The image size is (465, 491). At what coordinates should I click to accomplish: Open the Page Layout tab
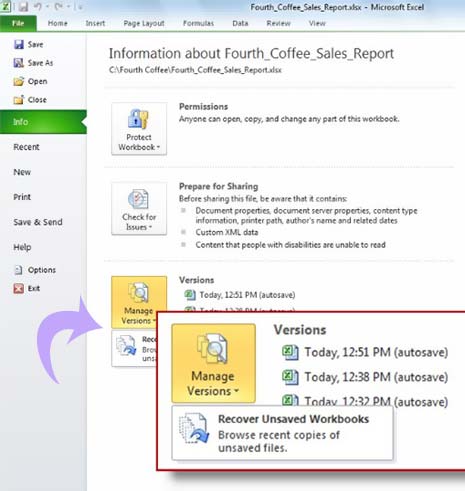144,23
